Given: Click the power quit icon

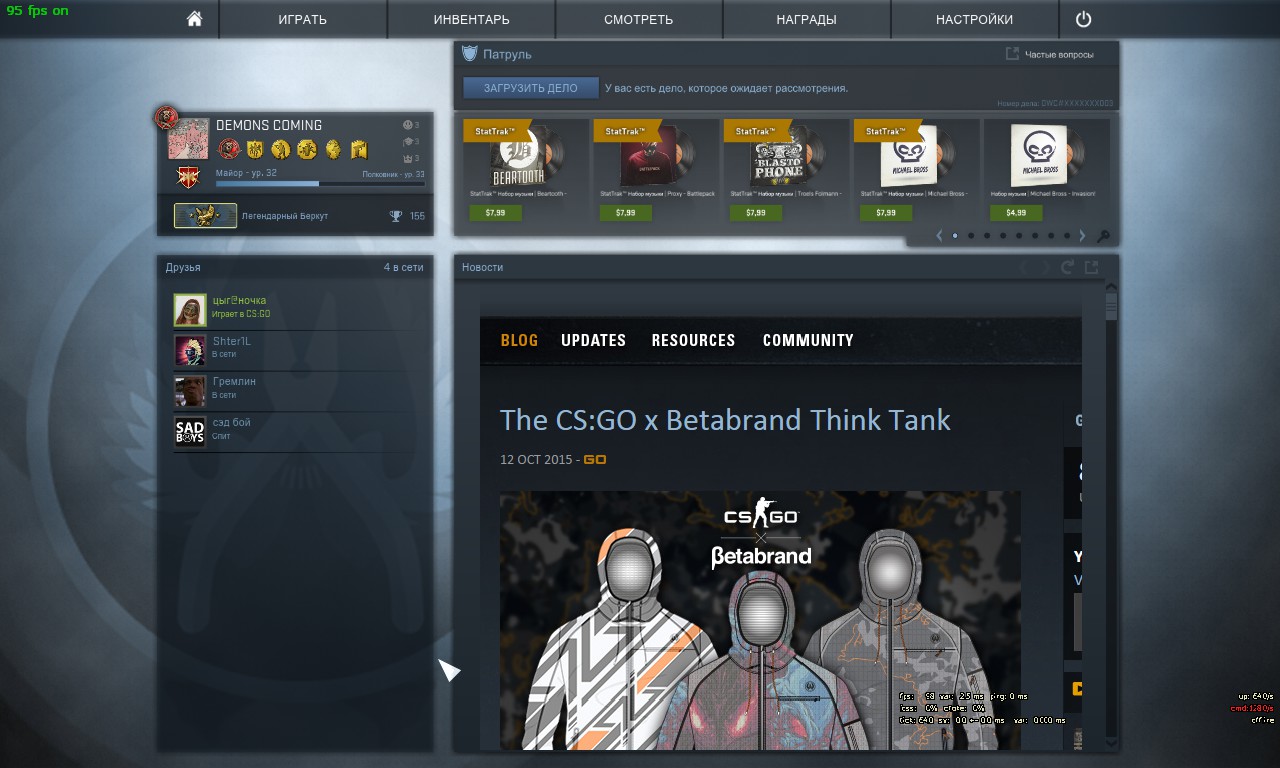Looking at the screenshot, I should [1083, 19].
